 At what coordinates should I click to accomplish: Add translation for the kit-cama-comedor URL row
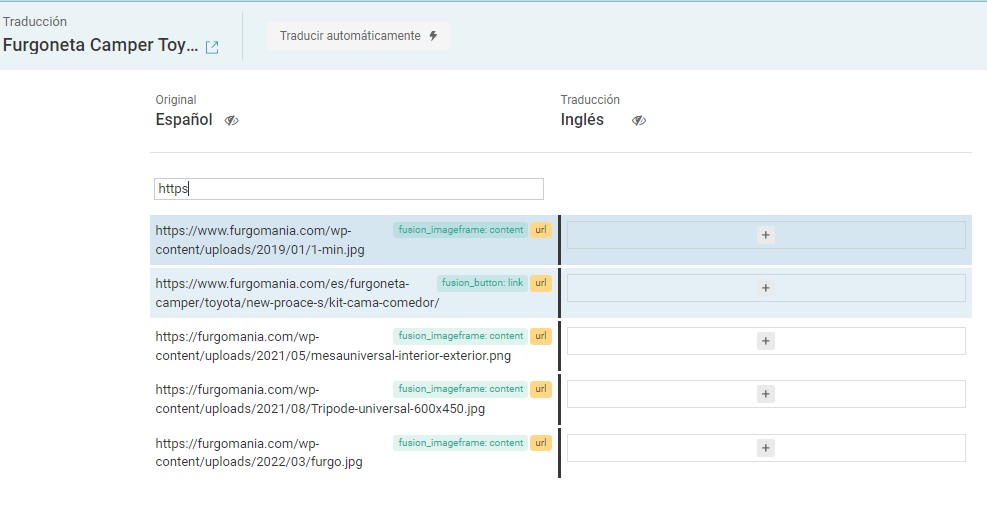pos(765,288)
